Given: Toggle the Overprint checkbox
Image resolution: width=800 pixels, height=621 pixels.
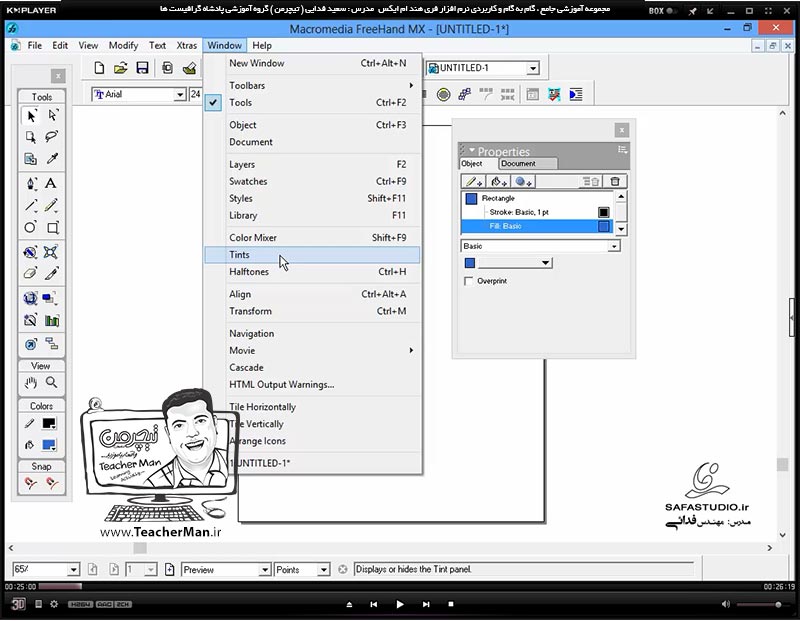Looking at the screenshot, I should click(x=468, y=281).
